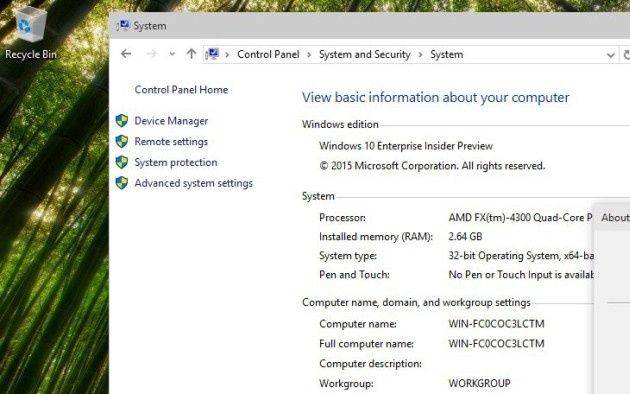The height and width of the screenshot is (394, 630).
Task: Open Control Panel Home link
Action: pyautogui.click(x=181, y=90)
